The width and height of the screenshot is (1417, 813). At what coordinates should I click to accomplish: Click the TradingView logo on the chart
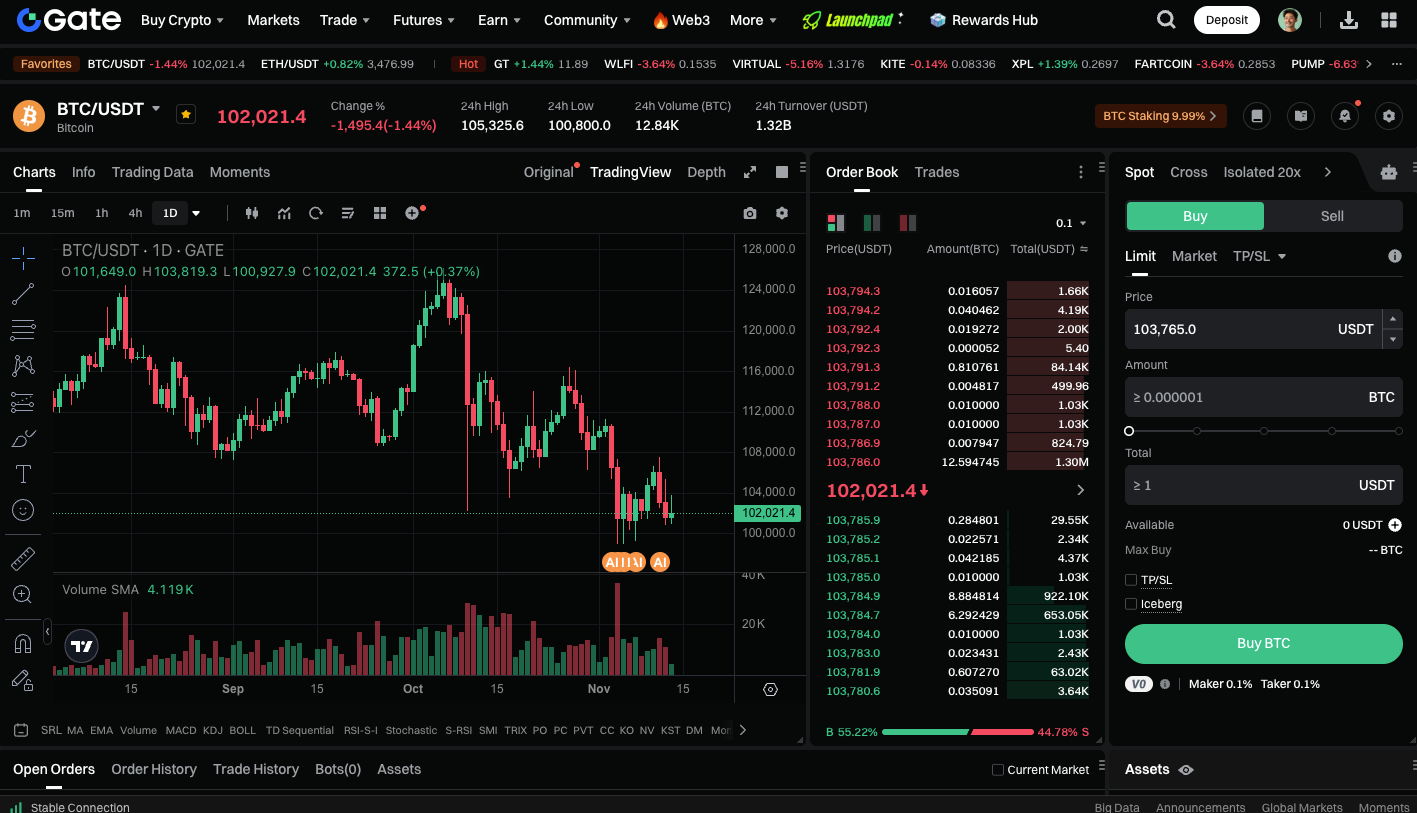pyautogui.click(x=82, y=646)
